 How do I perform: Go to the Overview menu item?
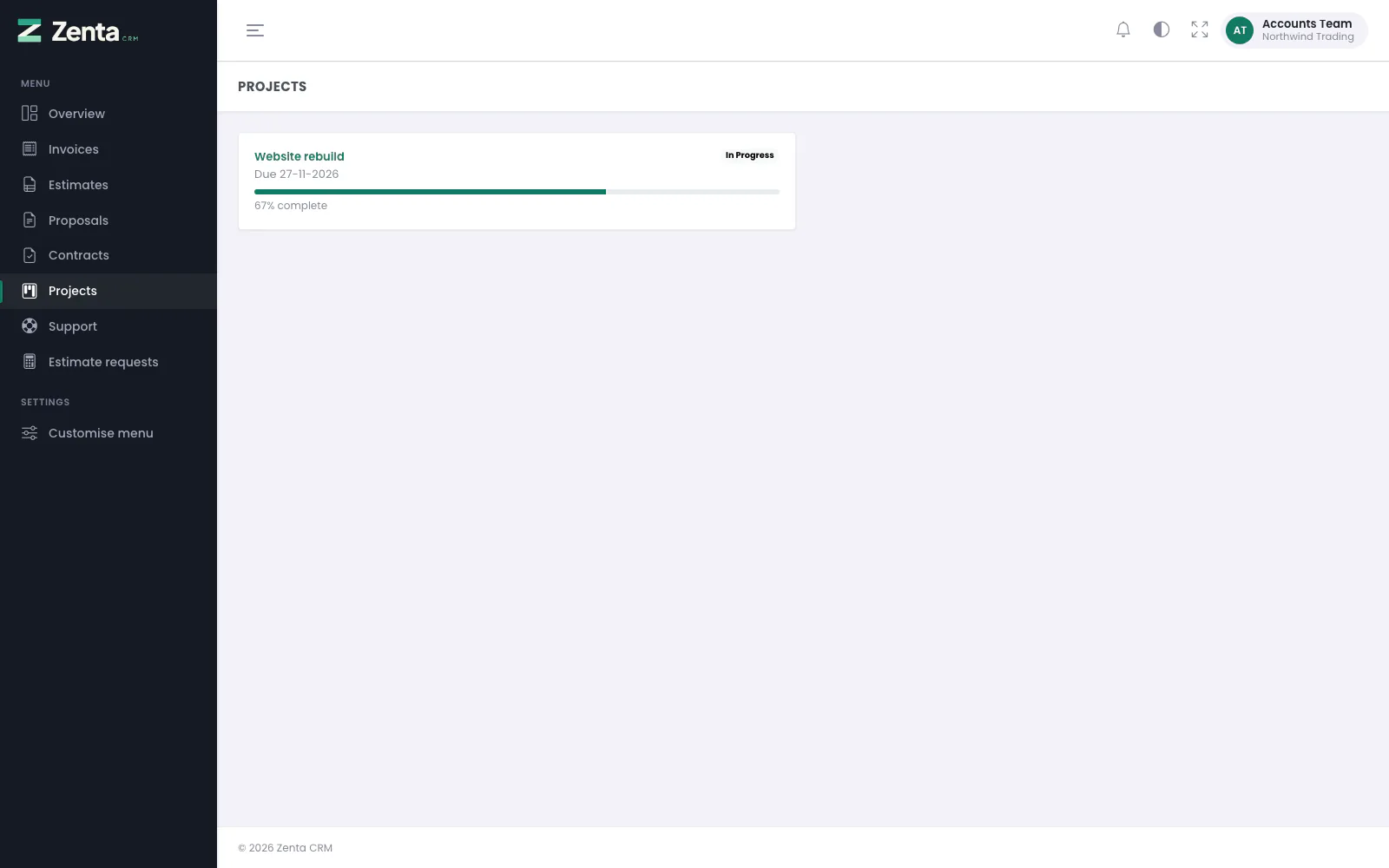109,114
